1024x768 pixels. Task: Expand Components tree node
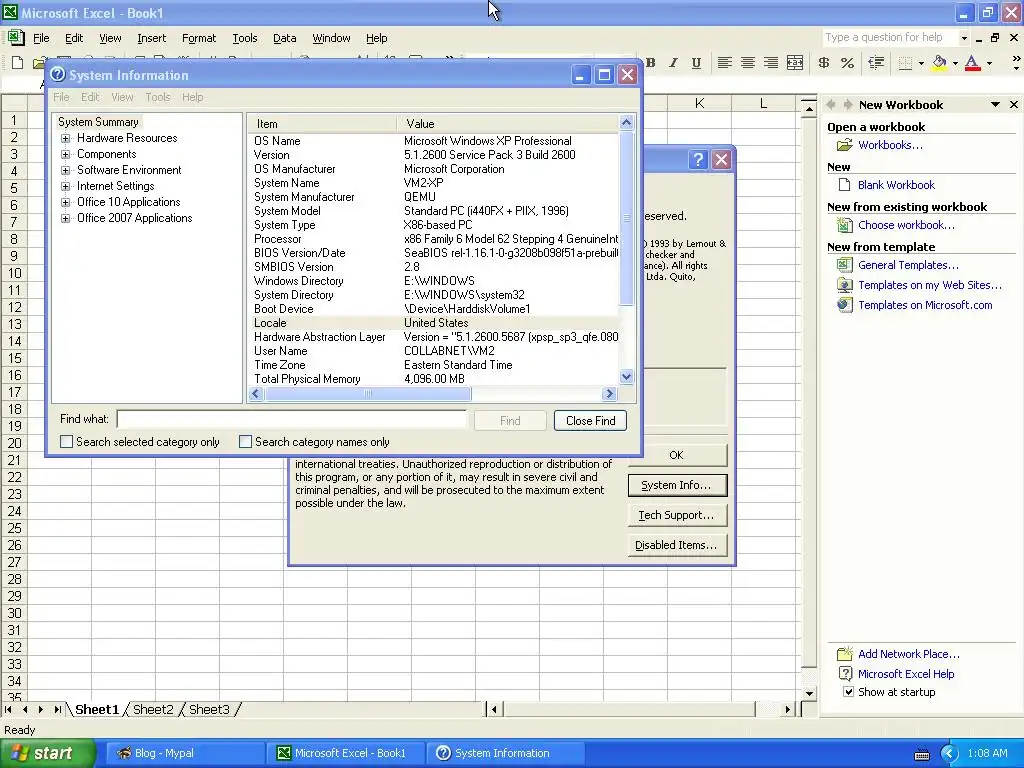(x=65, y=154)
